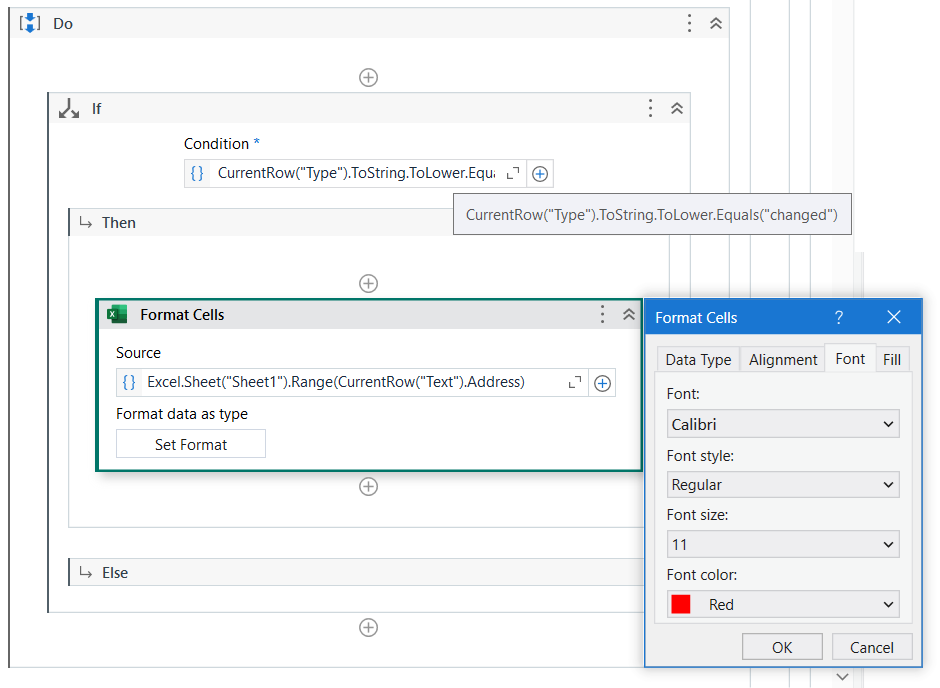The image size is (940, 688).
Task: Click the plus icon below Format Cells
Action: tap(368, 486)
